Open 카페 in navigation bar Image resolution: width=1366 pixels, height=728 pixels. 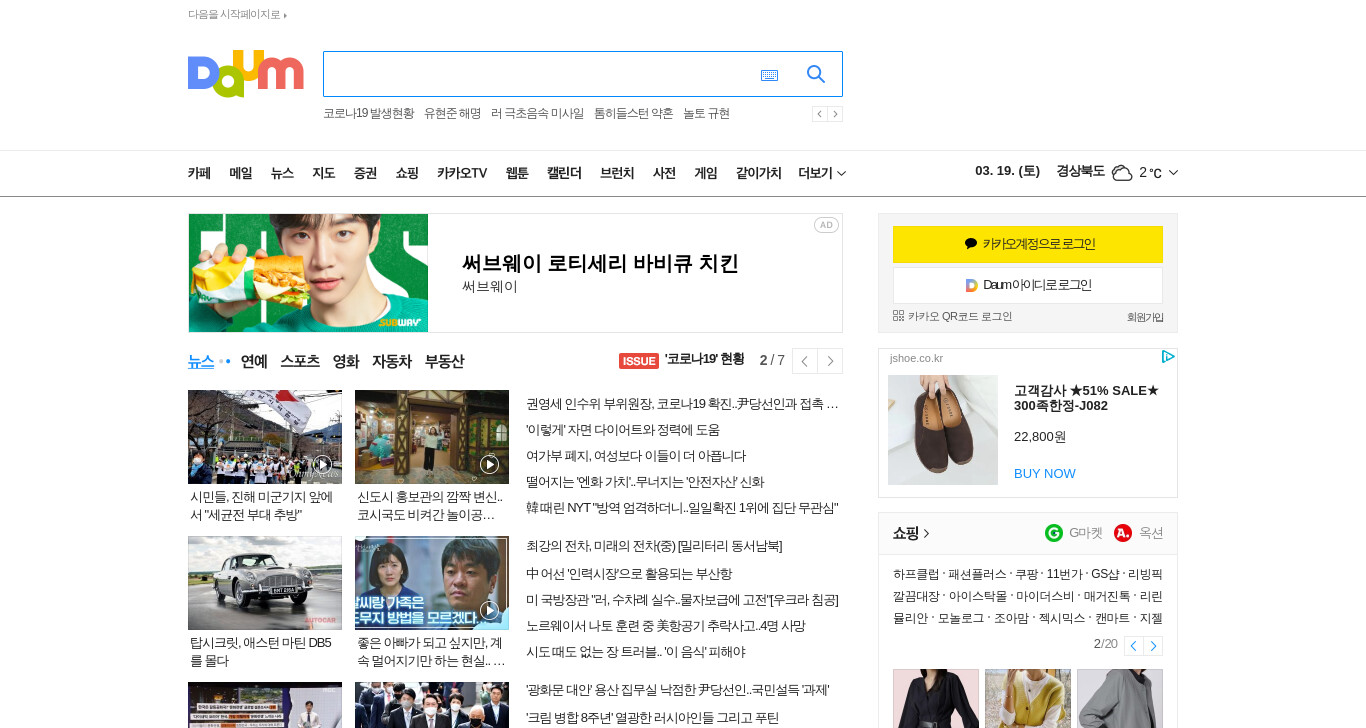[199, 173]
